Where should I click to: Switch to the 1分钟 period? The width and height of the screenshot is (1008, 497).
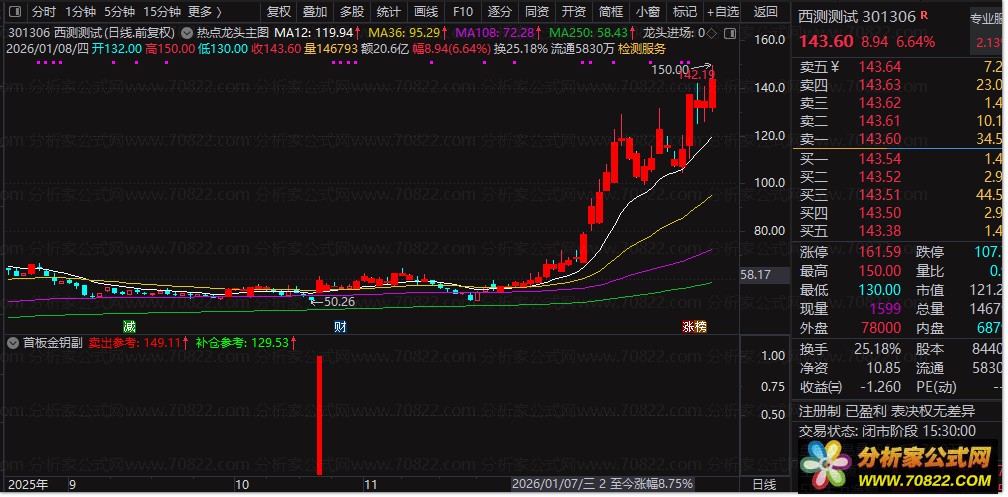click(x=81, y=12)
